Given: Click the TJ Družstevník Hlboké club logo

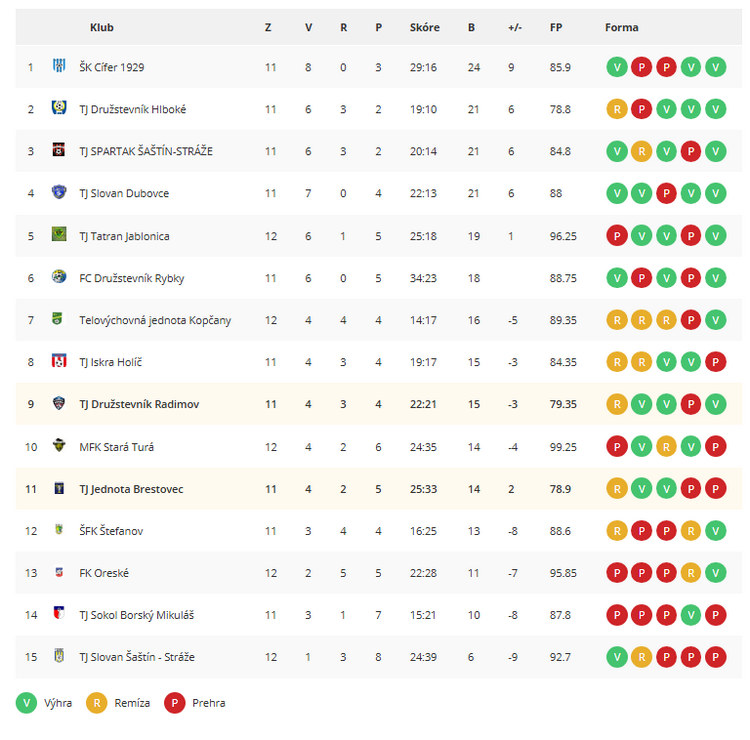Looking at the screenshot, I should tap(59, 108).
